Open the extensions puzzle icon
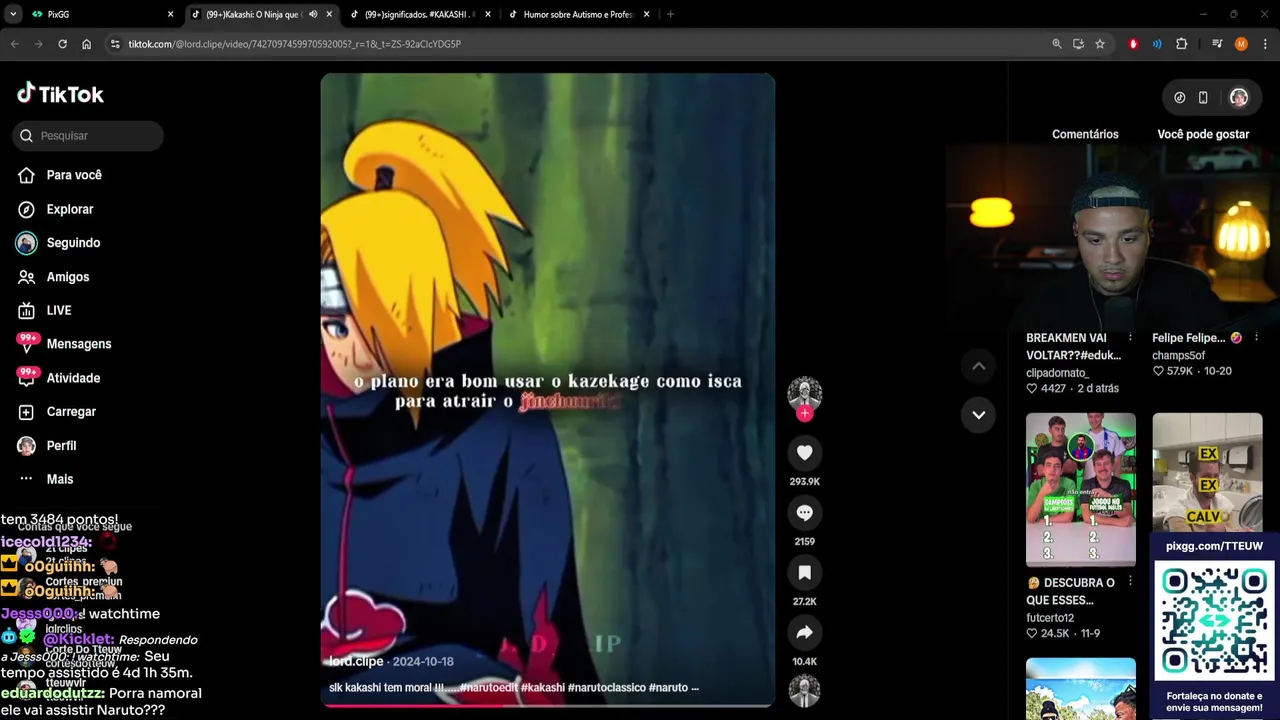Viewport: 1280px width, 720px height. pyautogui.click(x=1182, y=44)
